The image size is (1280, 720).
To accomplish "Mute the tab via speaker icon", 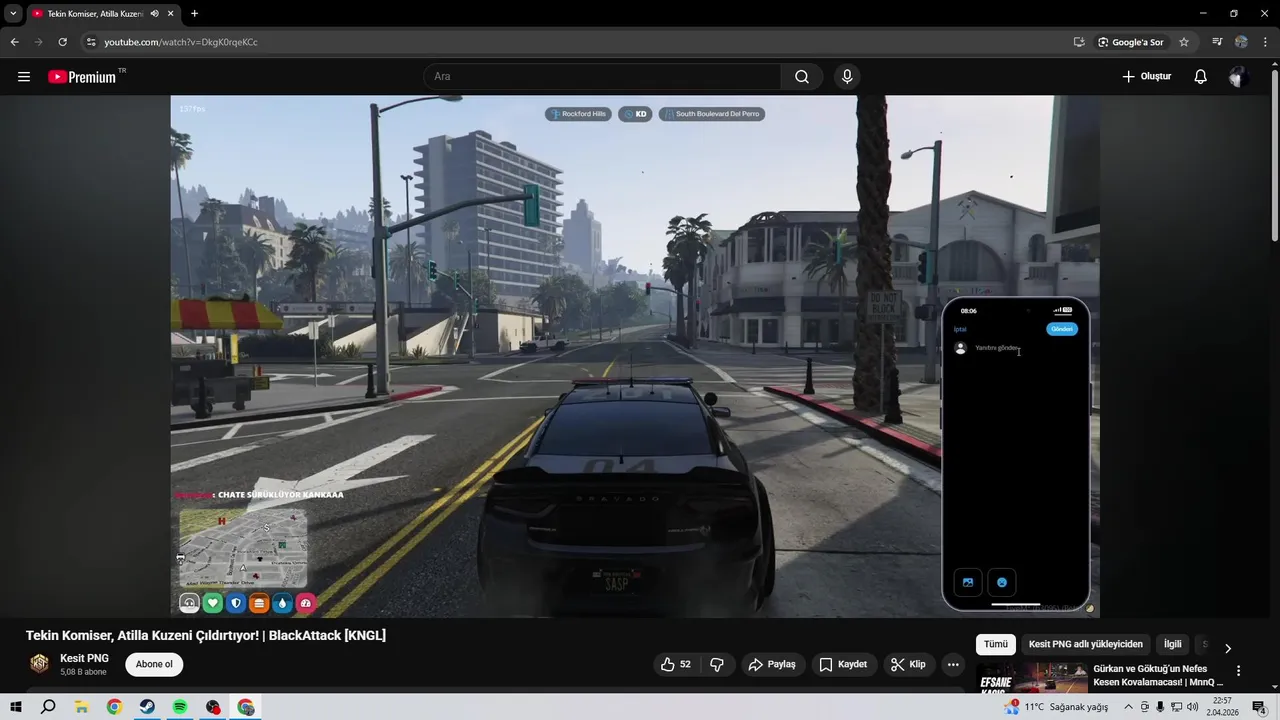I will tap(154, 14).
